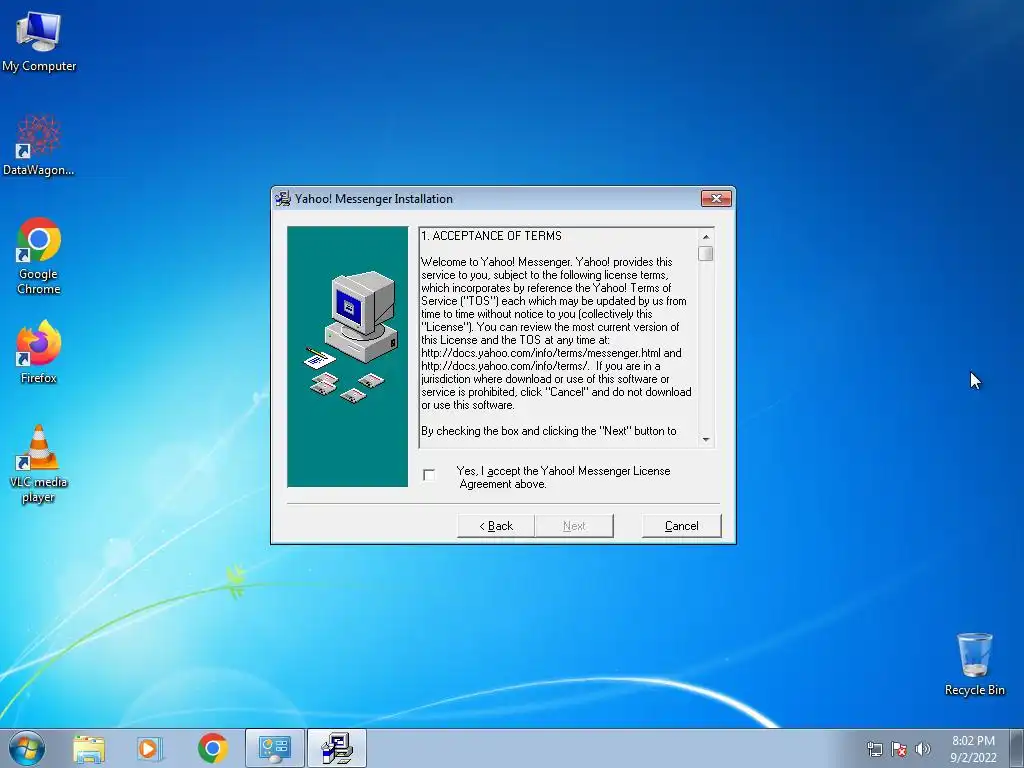Switch to the installer taskbar button

tap(337, 748)
